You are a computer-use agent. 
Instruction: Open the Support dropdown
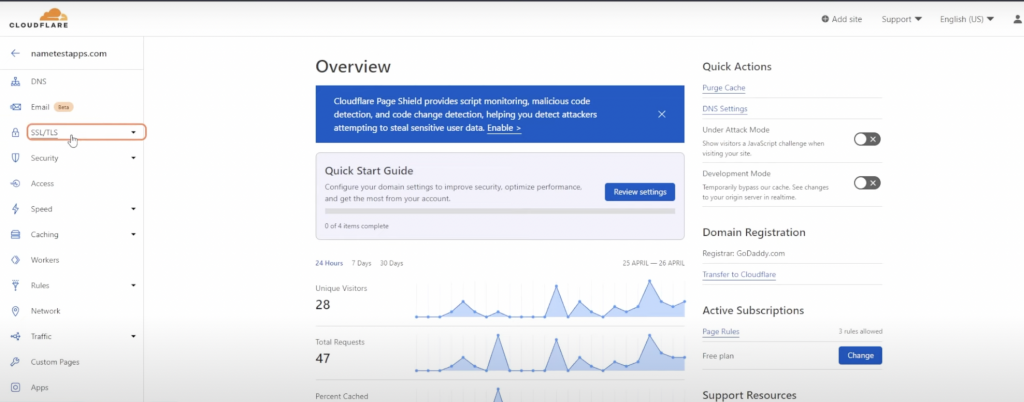tap(901, 19)
